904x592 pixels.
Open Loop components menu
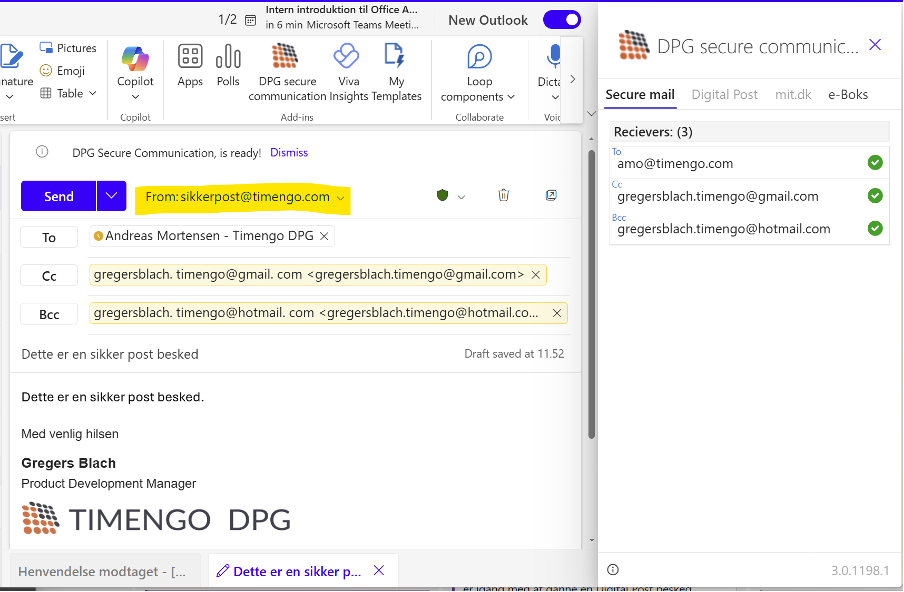coord(478,73)
